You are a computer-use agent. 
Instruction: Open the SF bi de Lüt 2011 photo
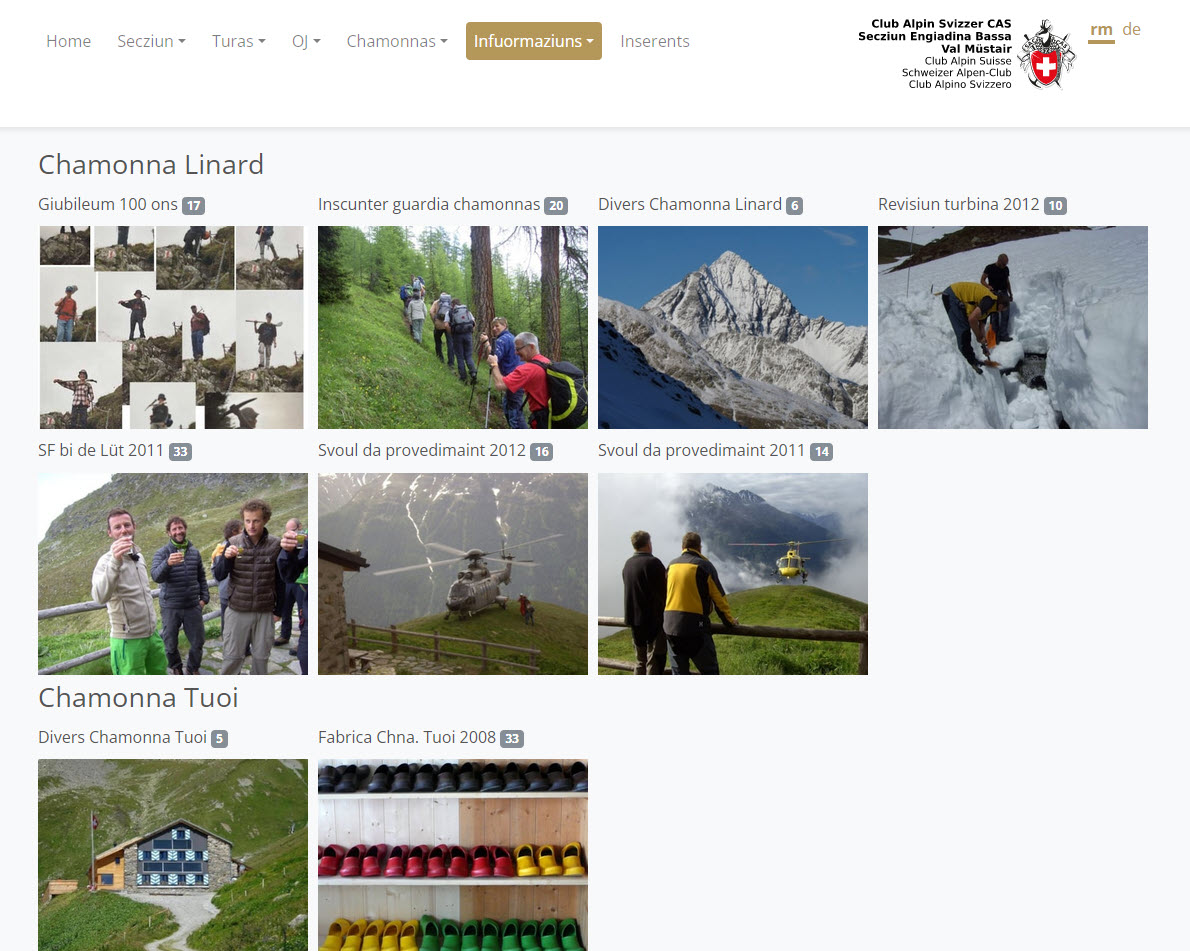(172, 574)
